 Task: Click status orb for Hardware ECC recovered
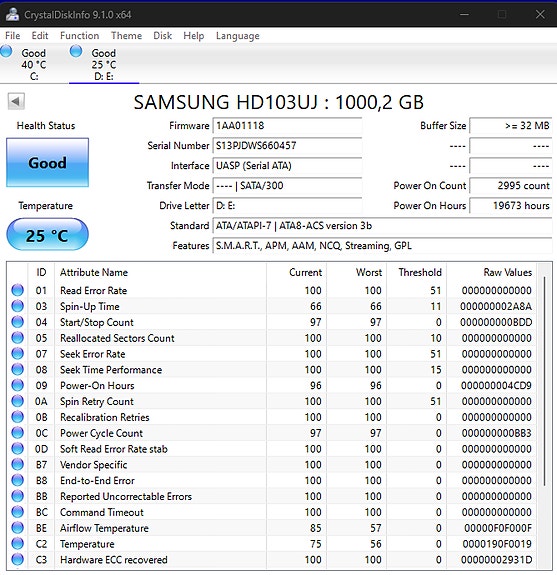(x=17, y=560)
